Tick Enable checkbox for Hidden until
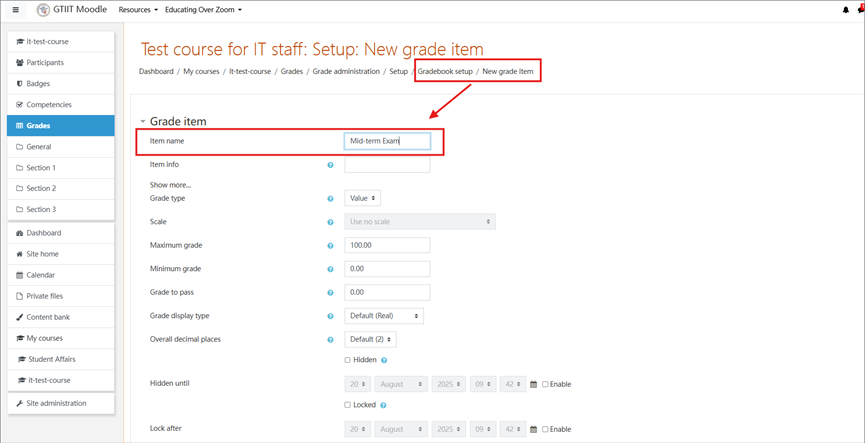The height and width of the screenshot is (443, 865). click(545, 385)
